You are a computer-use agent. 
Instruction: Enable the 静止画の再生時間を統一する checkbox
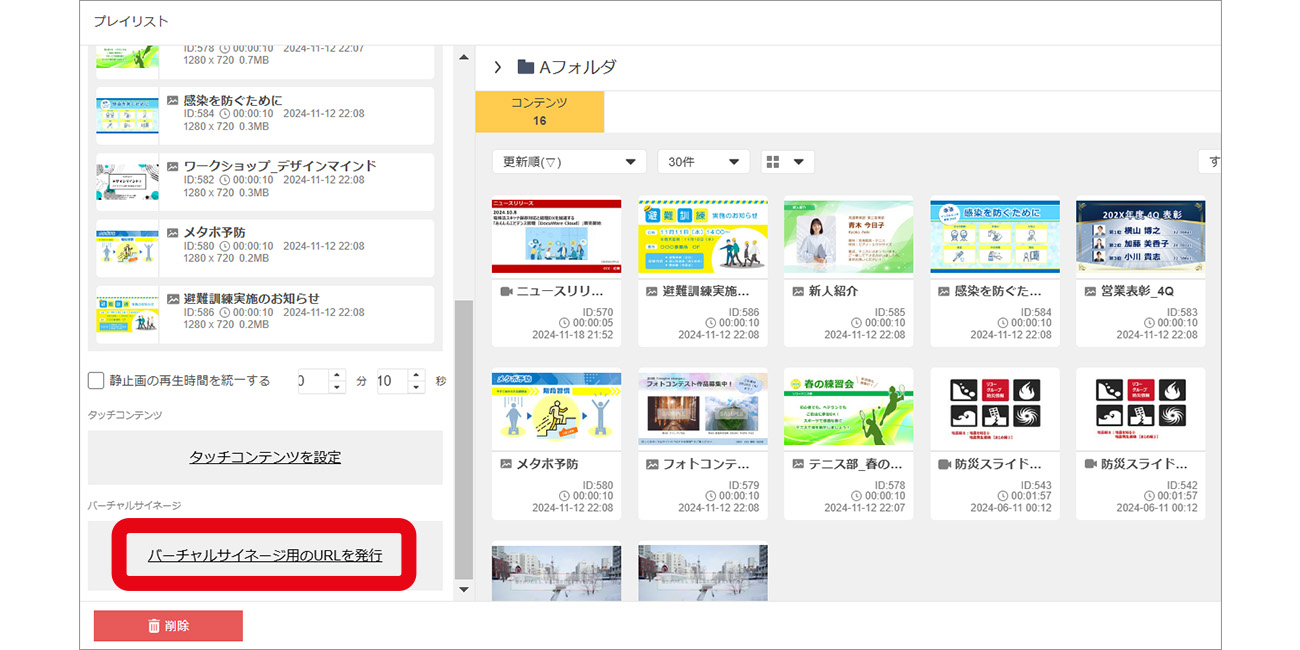96,379
